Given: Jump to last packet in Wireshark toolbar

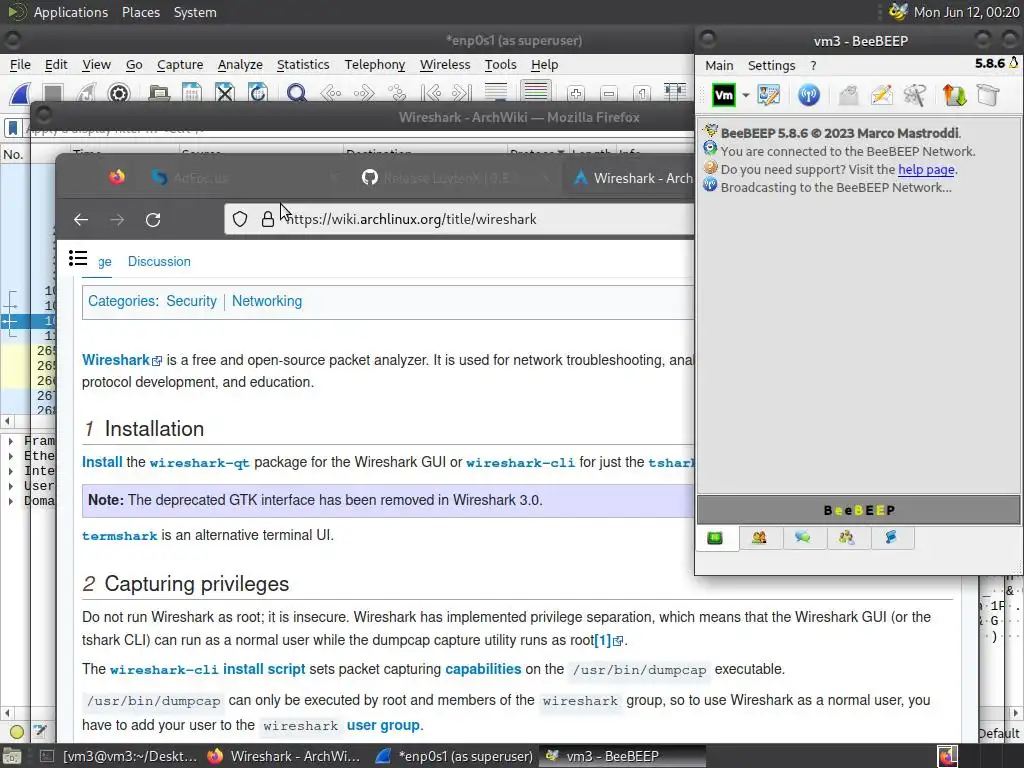Looking at the screenshot, I should click(463, 93).
